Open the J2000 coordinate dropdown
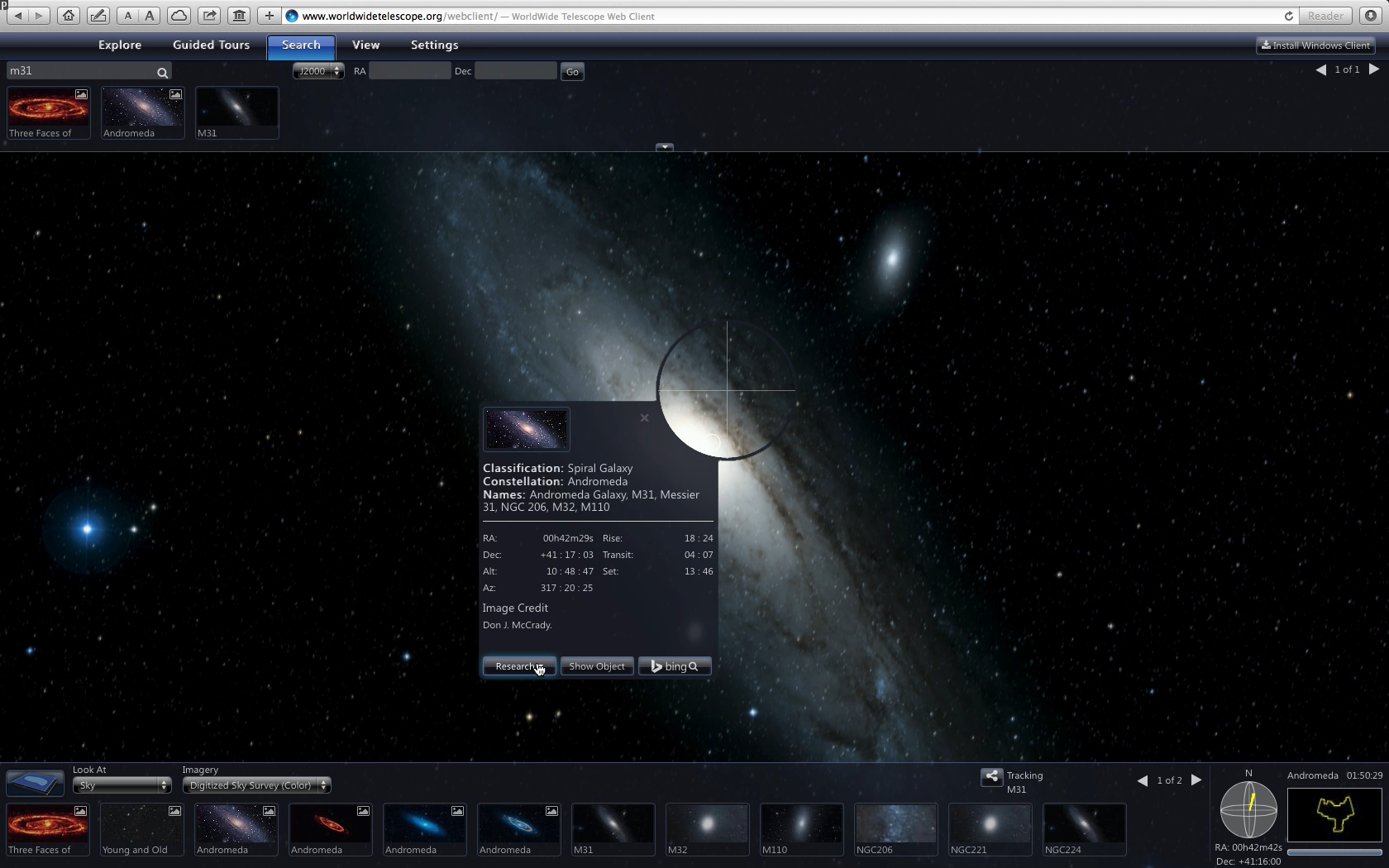This screenshot has height=868, width=1389. [317, 72]
